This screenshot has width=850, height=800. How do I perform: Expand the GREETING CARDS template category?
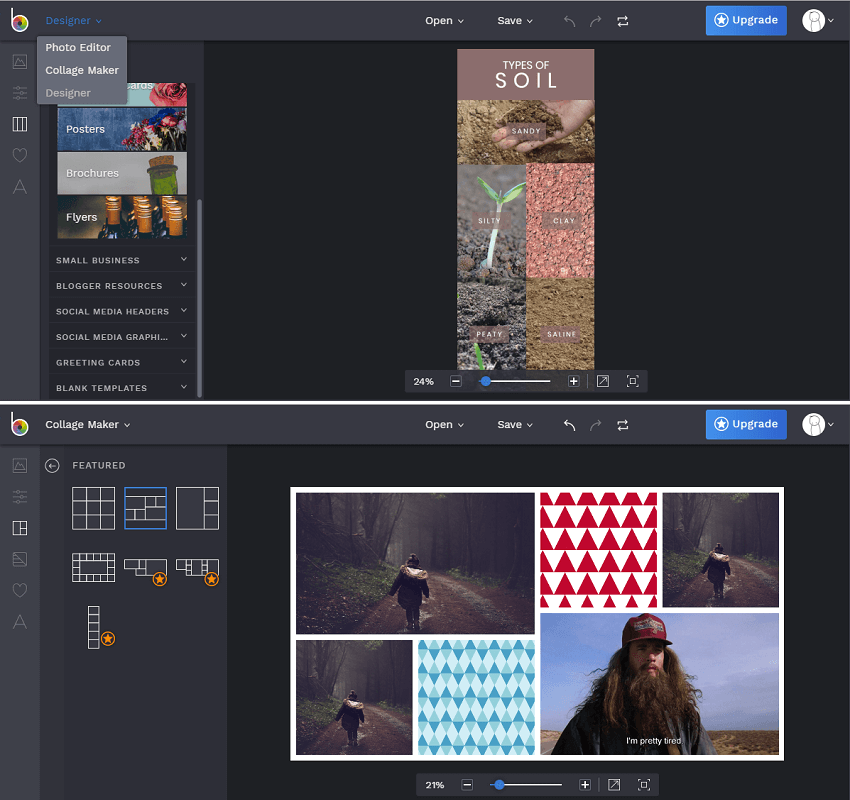pos(122,362)
